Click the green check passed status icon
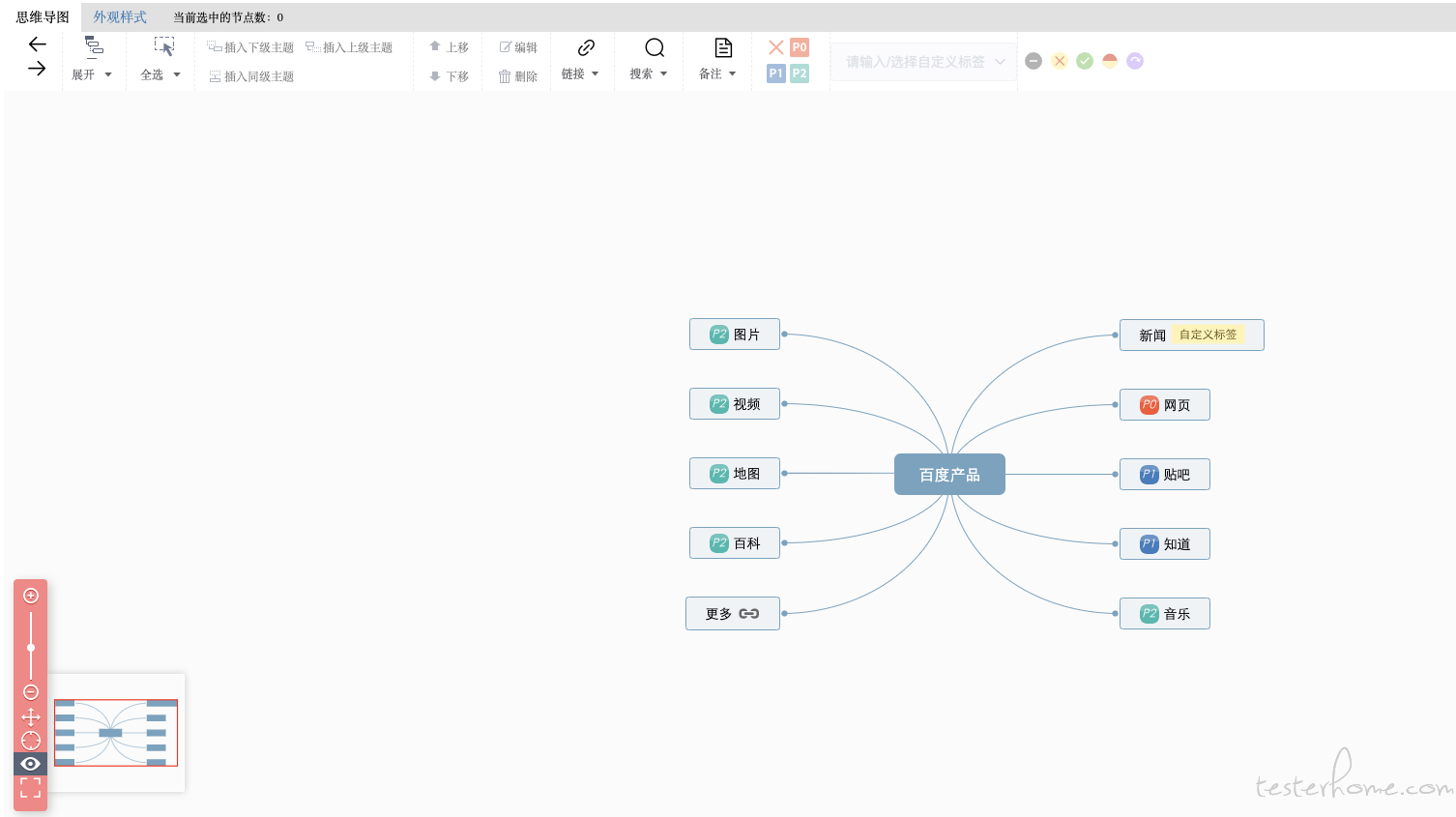Screen dimensions: 1456x817 [x=1085, y=61]
